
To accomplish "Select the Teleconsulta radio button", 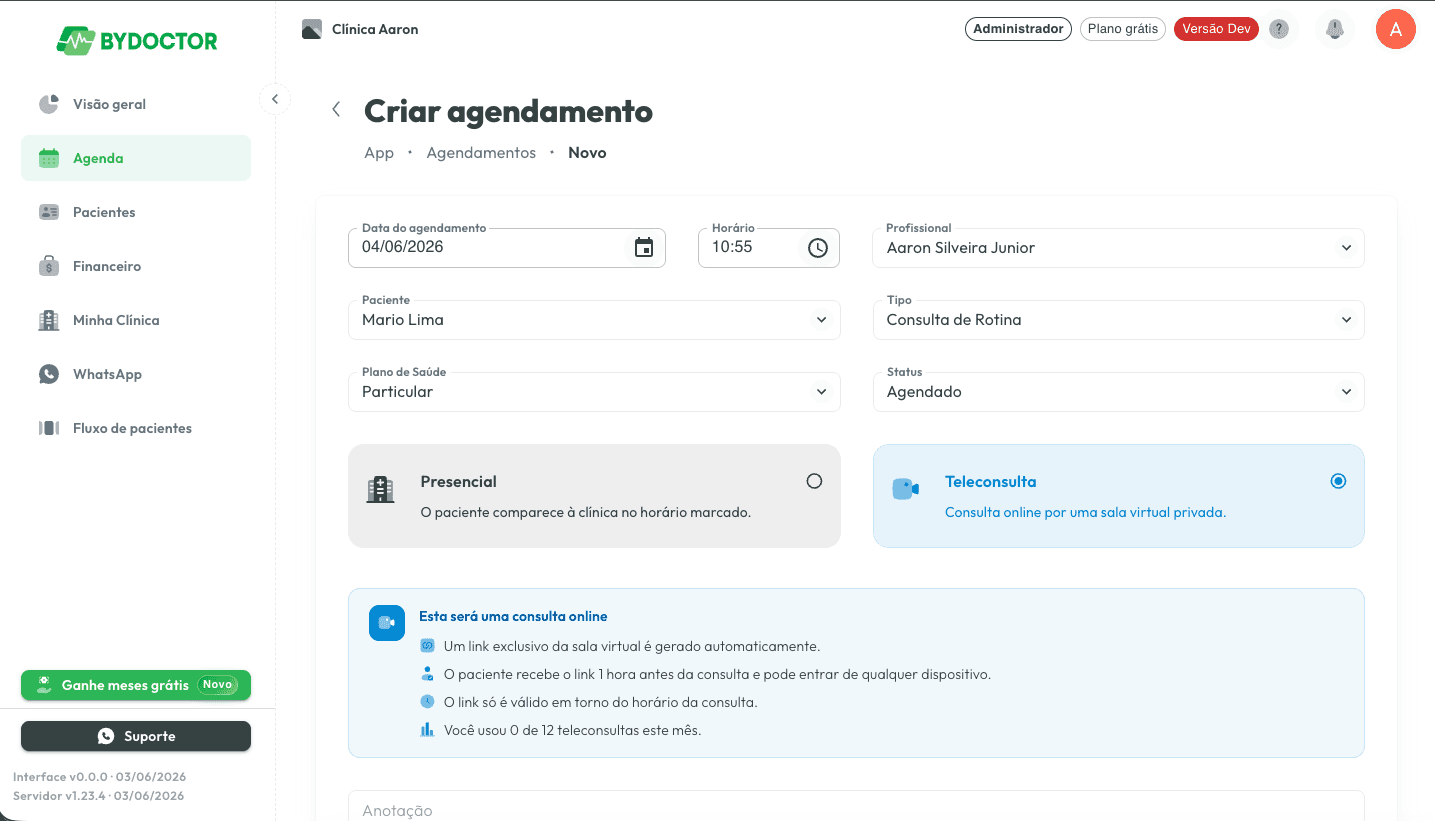I will pyautogui.click(x=1338, y=481).
